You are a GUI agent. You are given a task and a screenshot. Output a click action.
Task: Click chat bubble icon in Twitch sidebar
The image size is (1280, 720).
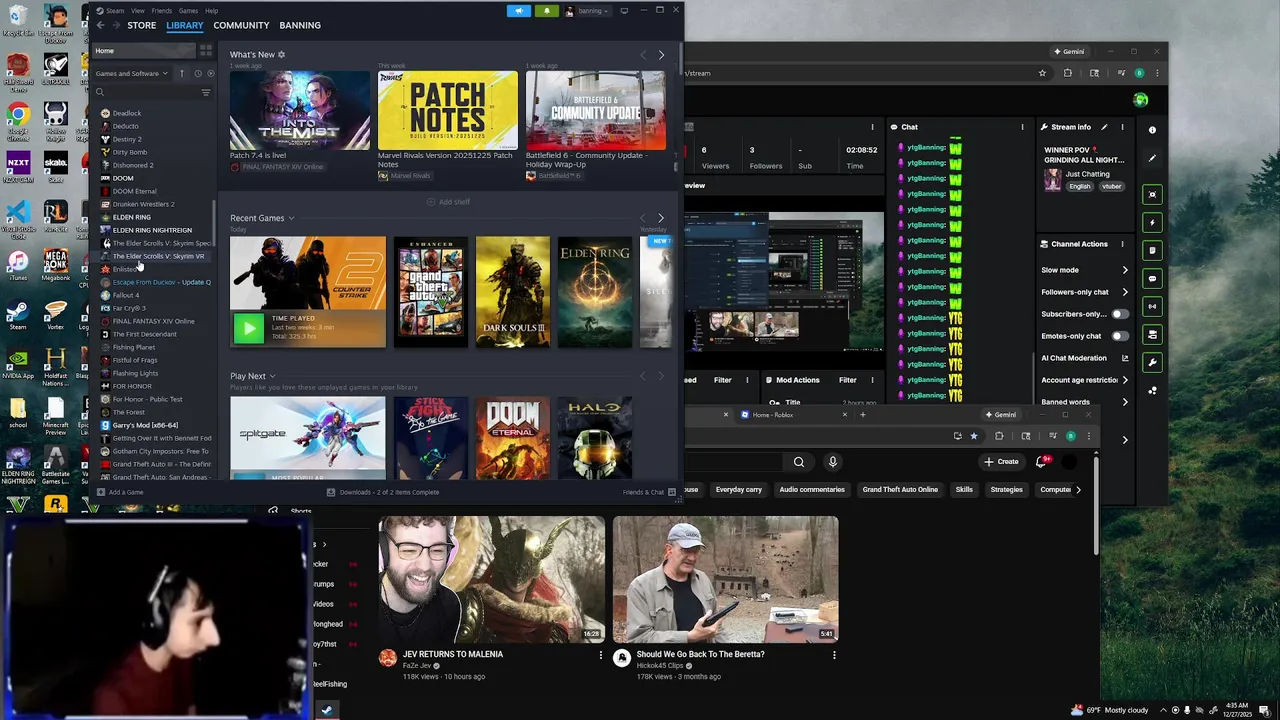1153,278
